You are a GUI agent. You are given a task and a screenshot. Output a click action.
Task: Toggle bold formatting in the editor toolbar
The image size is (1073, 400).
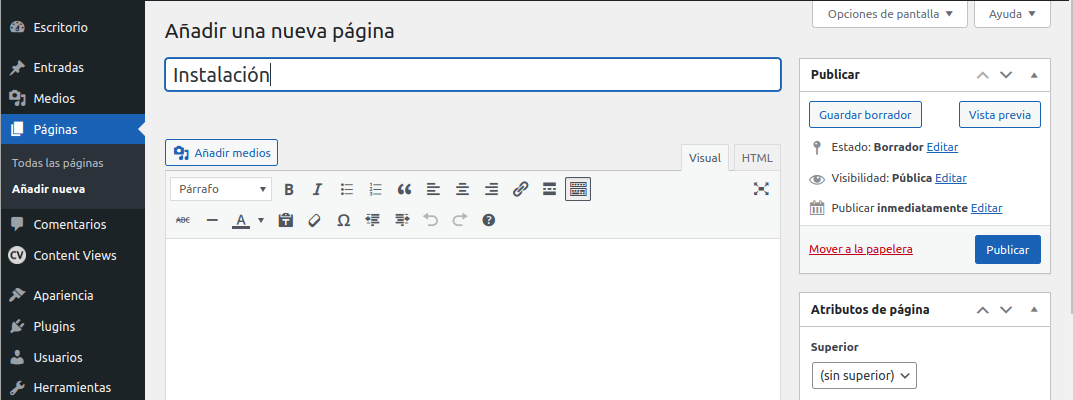[x=289, y=189]
